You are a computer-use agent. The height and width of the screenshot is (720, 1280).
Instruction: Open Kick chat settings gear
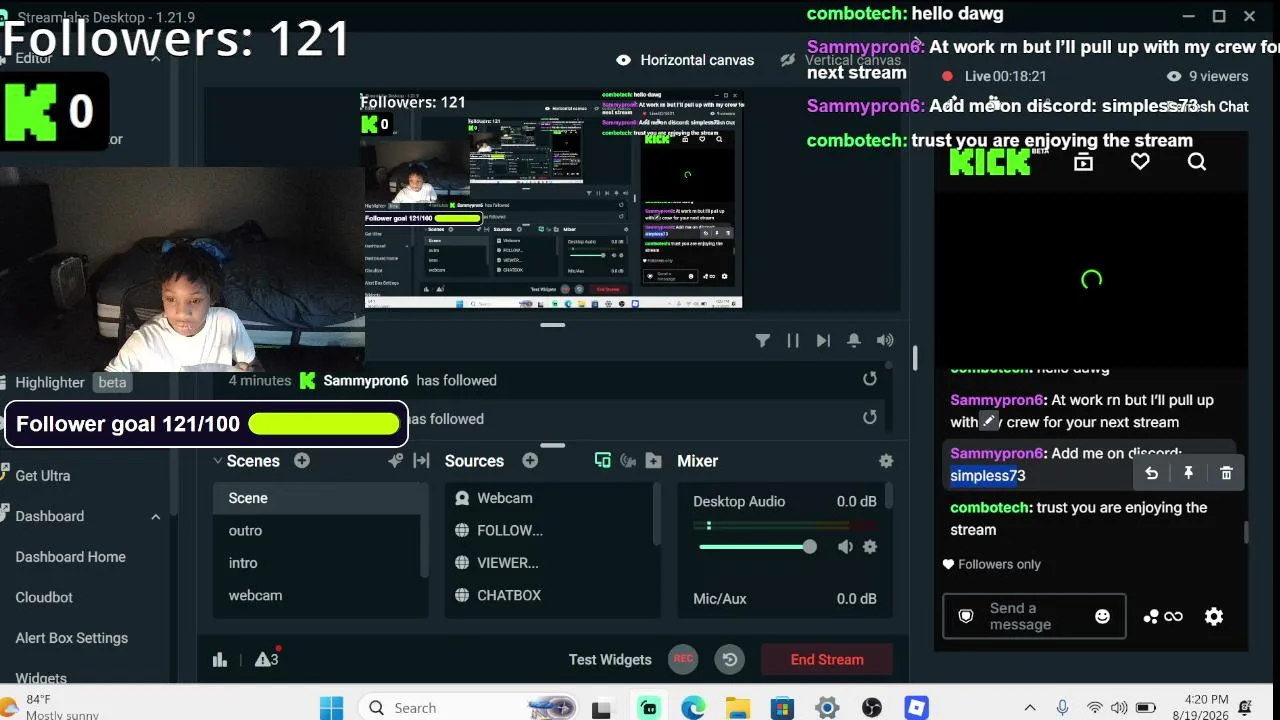tap(1214, 617)
